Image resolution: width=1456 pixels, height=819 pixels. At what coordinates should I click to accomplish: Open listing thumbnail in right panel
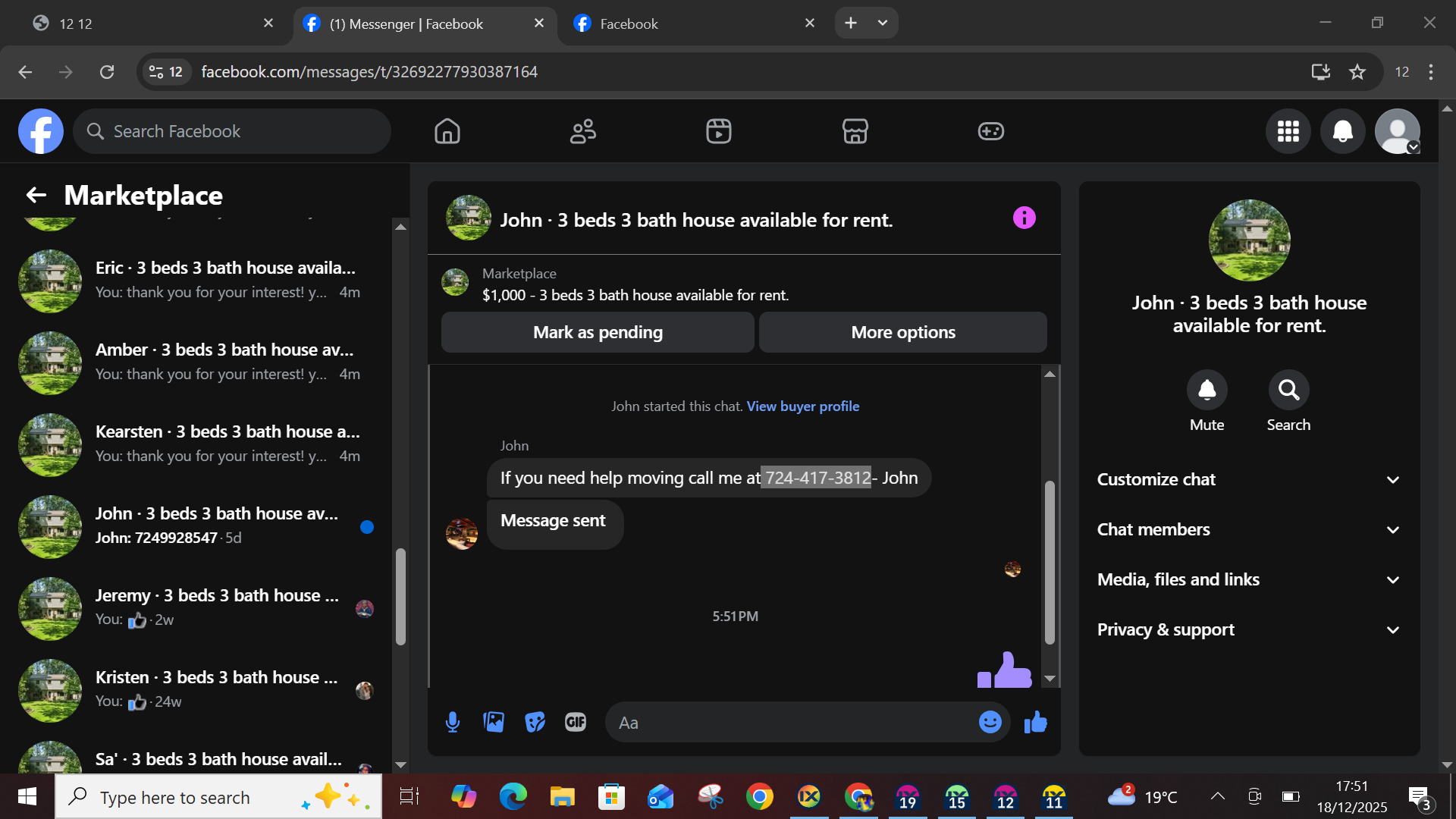point(1249,240)
